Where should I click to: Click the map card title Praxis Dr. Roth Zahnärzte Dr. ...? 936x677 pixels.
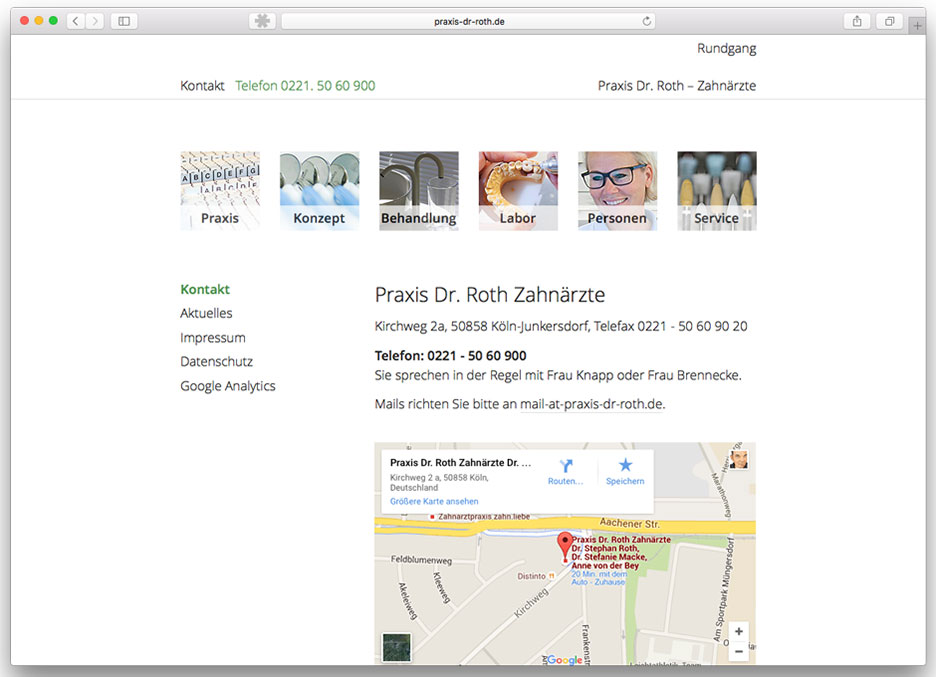pos(460,463)
